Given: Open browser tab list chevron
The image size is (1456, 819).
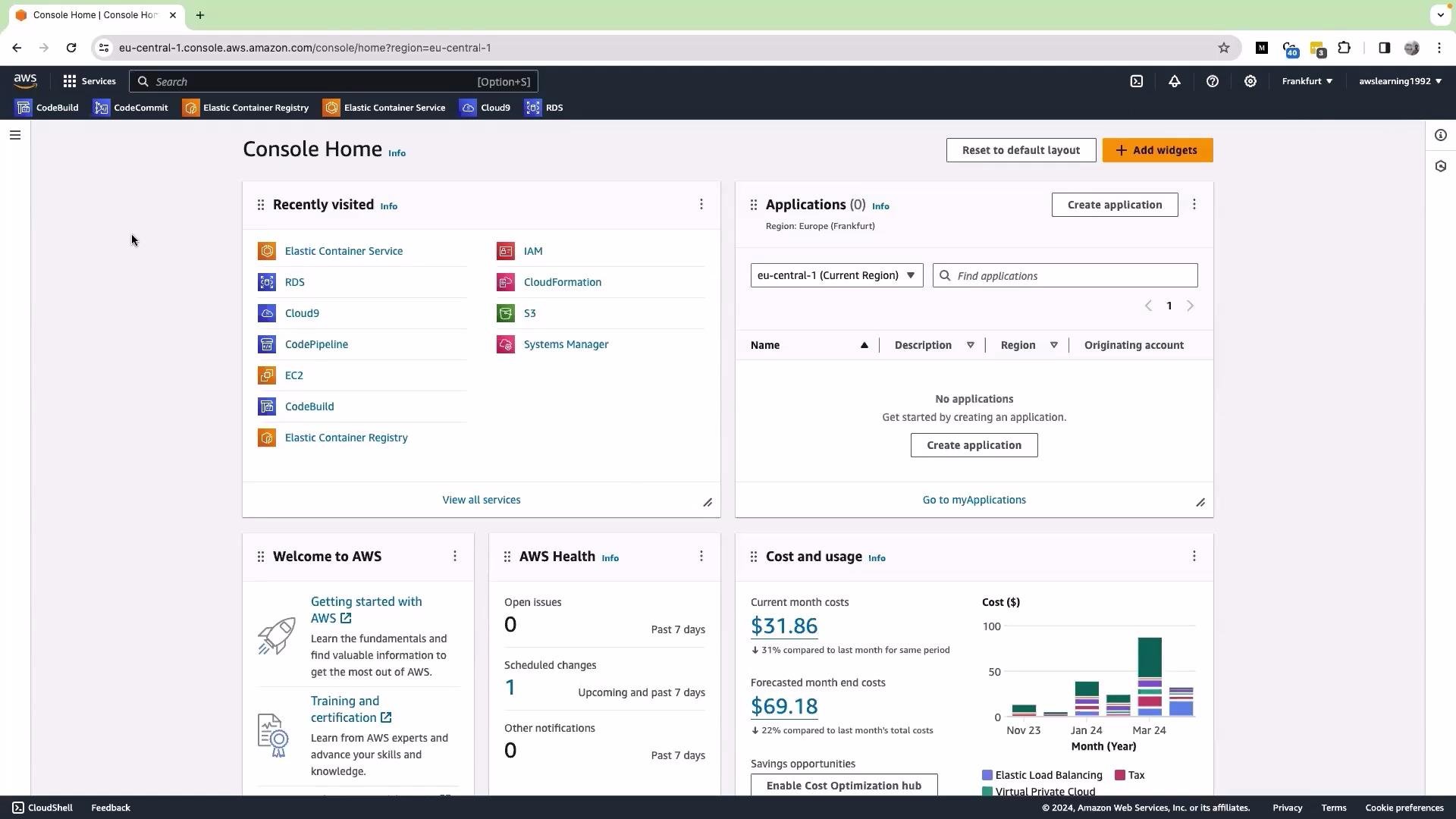Looking at the screenshot, I should [1440, 15].
